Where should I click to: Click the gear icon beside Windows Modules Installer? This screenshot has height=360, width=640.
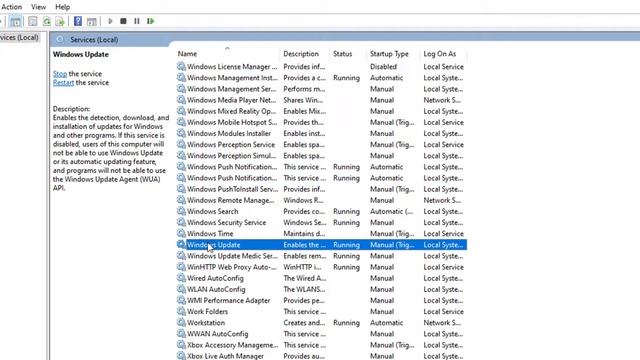(181, 133)
